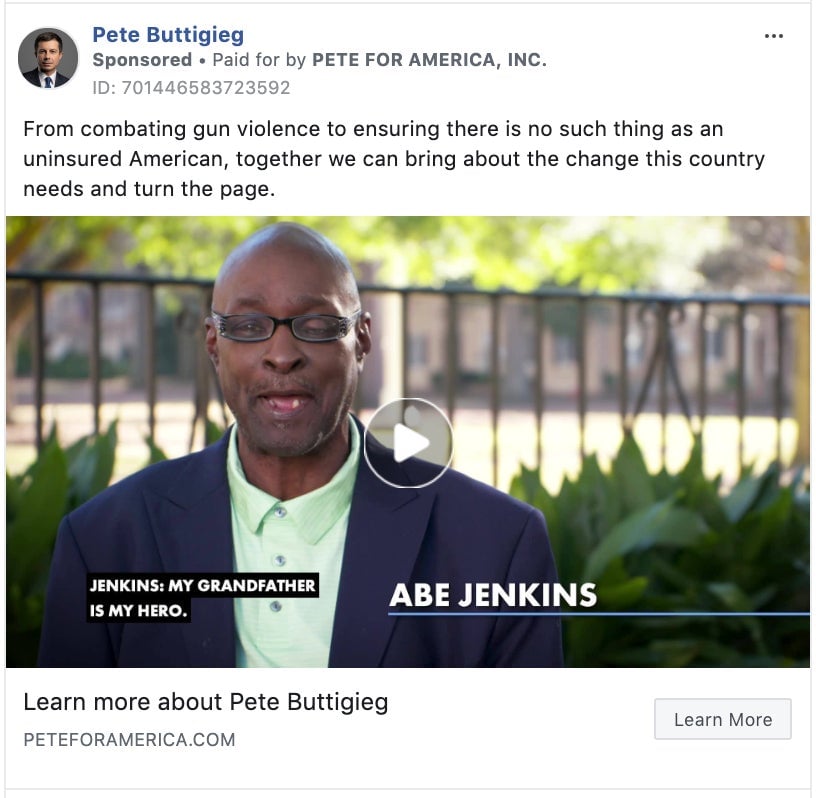Open the 'Learn more about Pete Buttigieg' headline
Image resolution: width=816 pixels, height=798 pixels.
pyautogui.click(x=206, y=702)
